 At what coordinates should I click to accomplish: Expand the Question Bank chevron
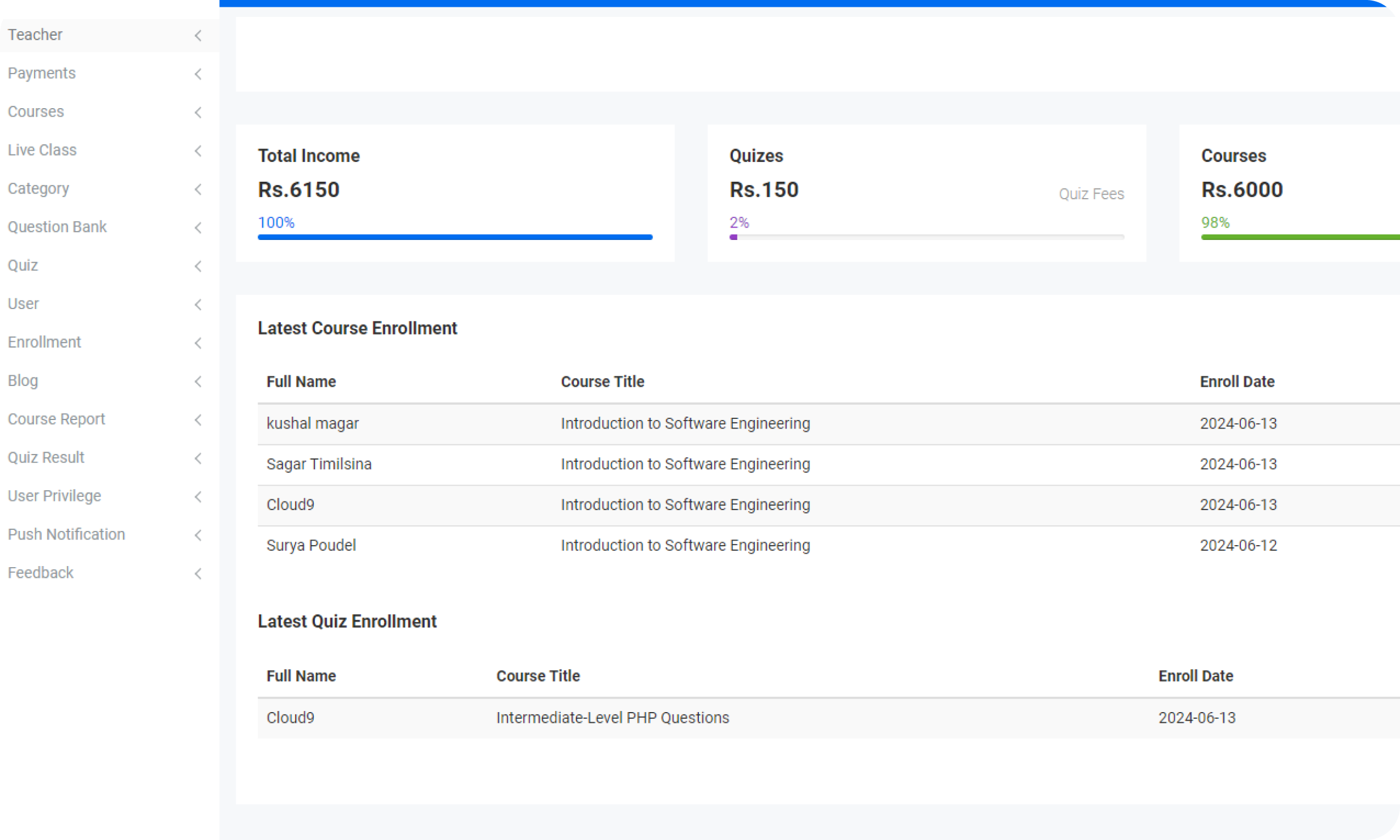tap(198, 228)
